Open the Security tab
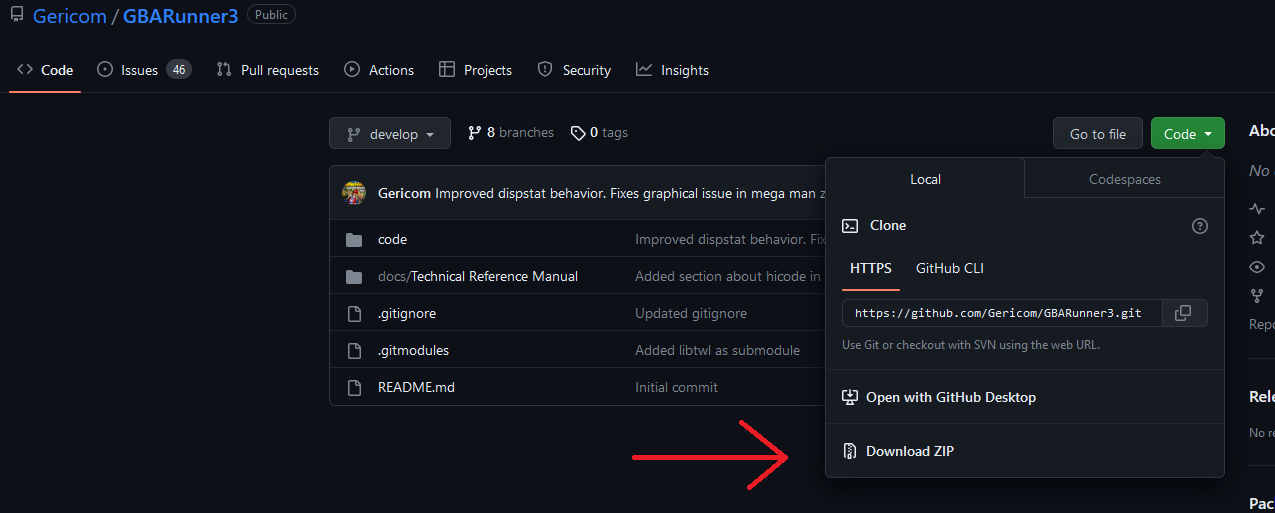 tap(574, 70)
